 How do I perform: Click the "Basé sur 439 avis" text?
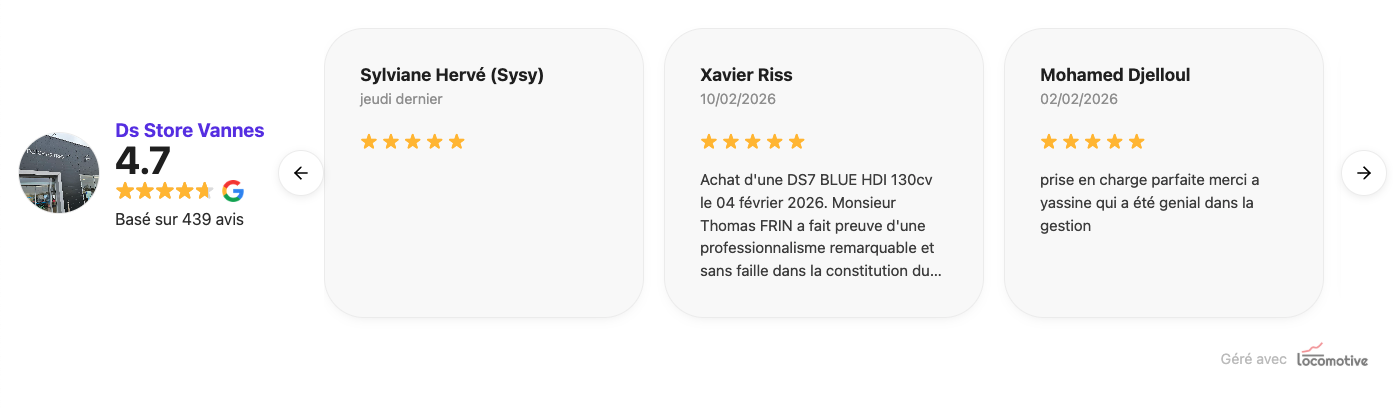coord(179,219)
